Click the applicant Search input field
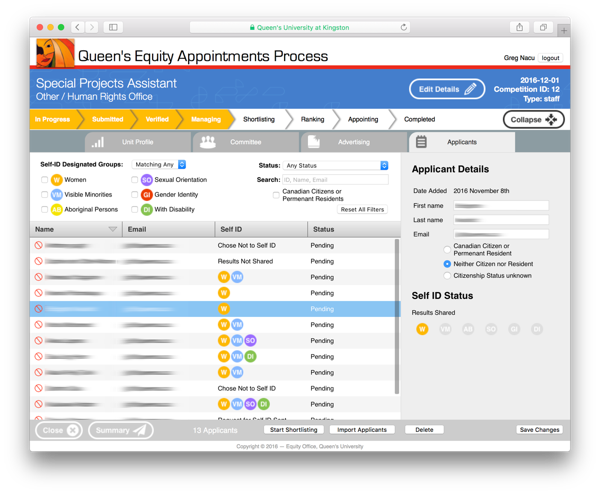This screenshot has height=494, width=600. pyautogui.click(x=335, y=180)
